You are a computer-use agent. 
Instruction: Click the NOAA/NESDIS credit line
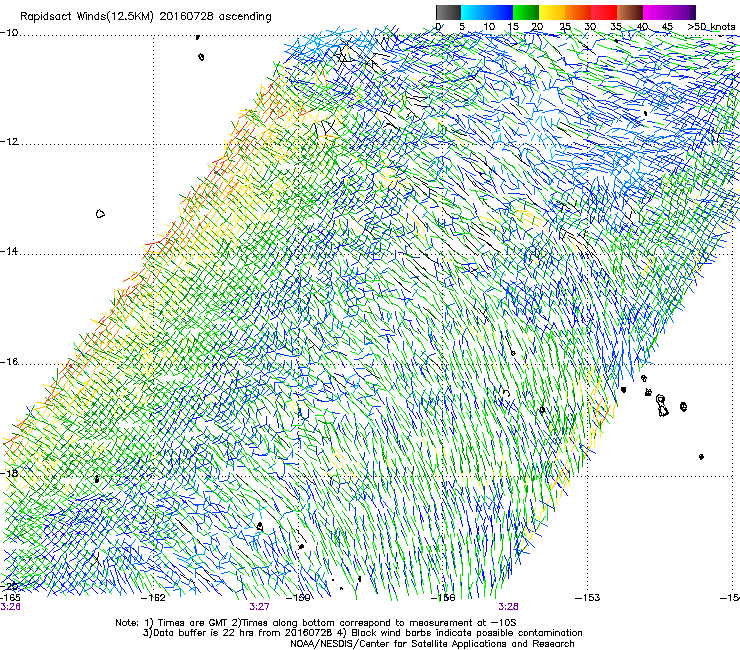coord(432,644)
